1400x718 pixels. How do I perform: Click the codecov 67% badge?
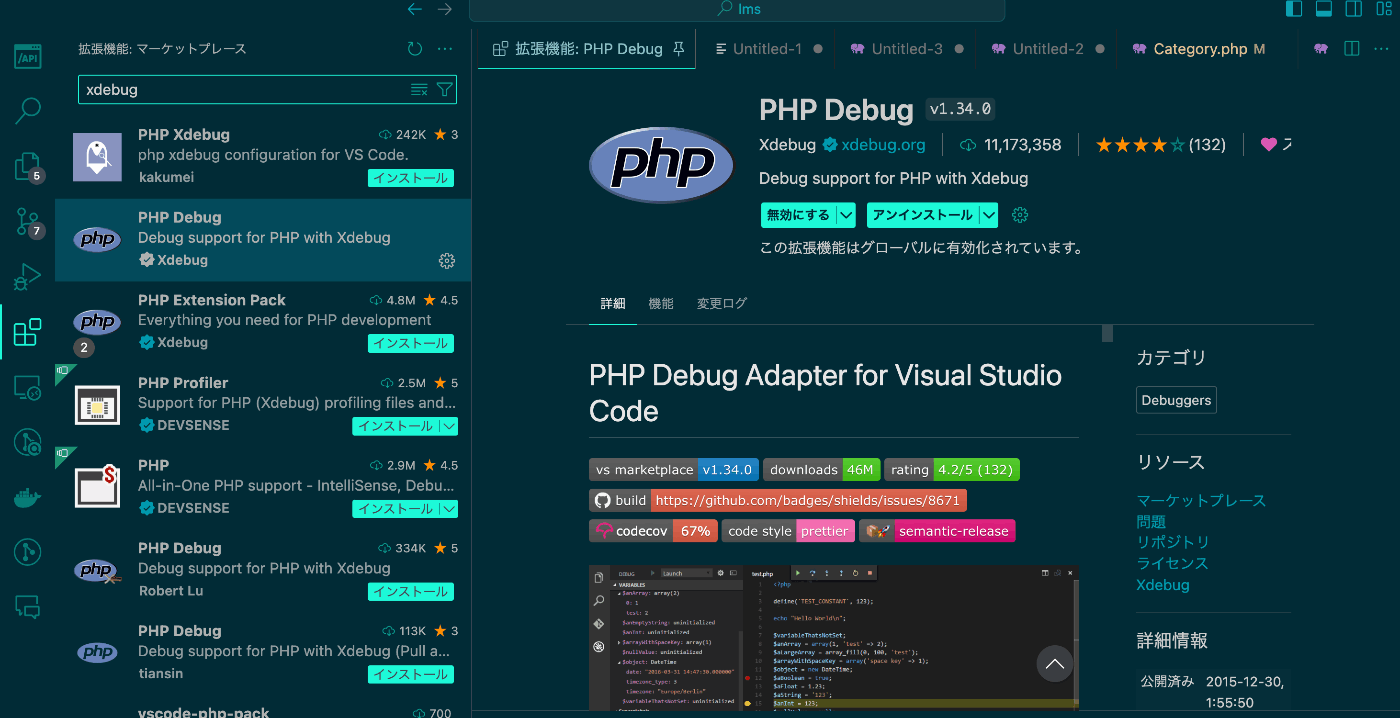pos(653,531)
